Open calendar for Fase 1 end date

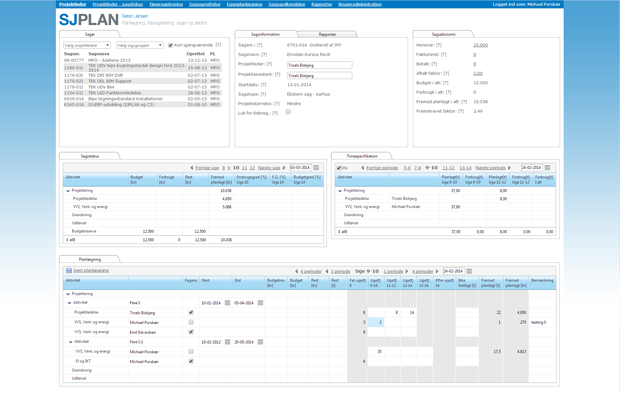[260, 303]
